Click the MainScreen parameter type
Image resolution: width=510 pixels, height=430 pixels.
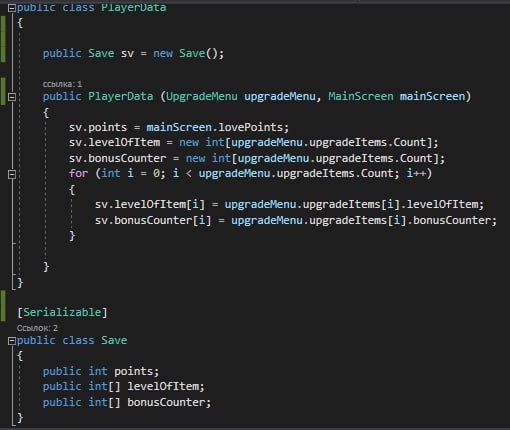(x=361, y=96)
